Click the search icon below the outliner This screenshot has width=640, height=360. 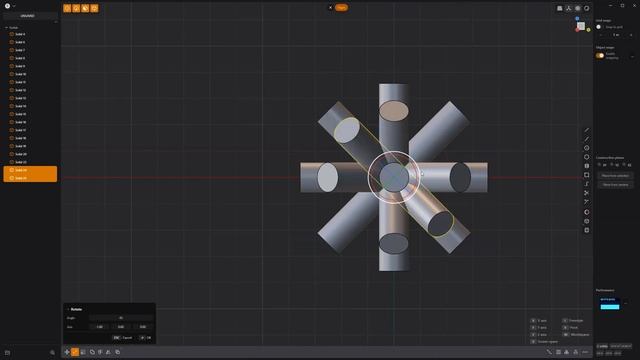click(52, 352)
